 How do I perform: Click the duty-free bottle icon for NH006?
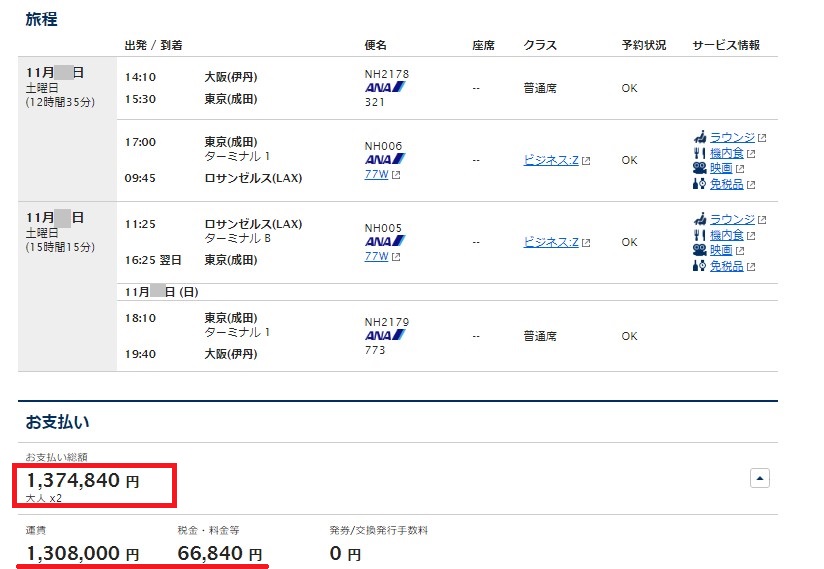699,184
